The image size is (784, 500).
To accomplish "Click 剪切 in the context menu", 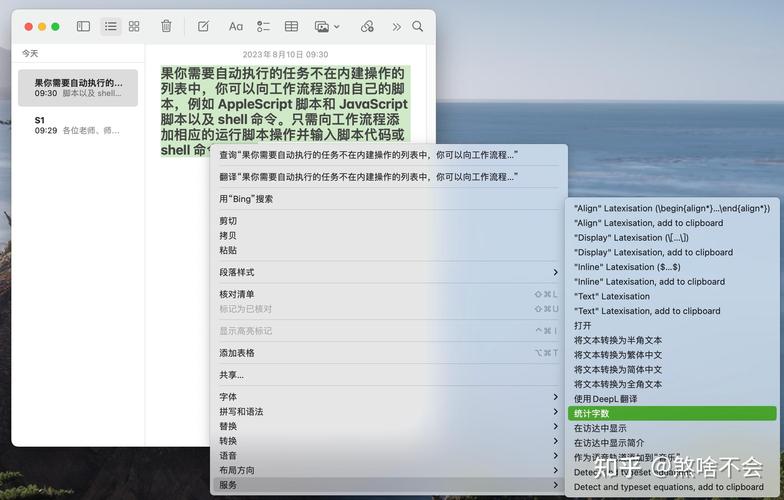I will click(388, 221).
